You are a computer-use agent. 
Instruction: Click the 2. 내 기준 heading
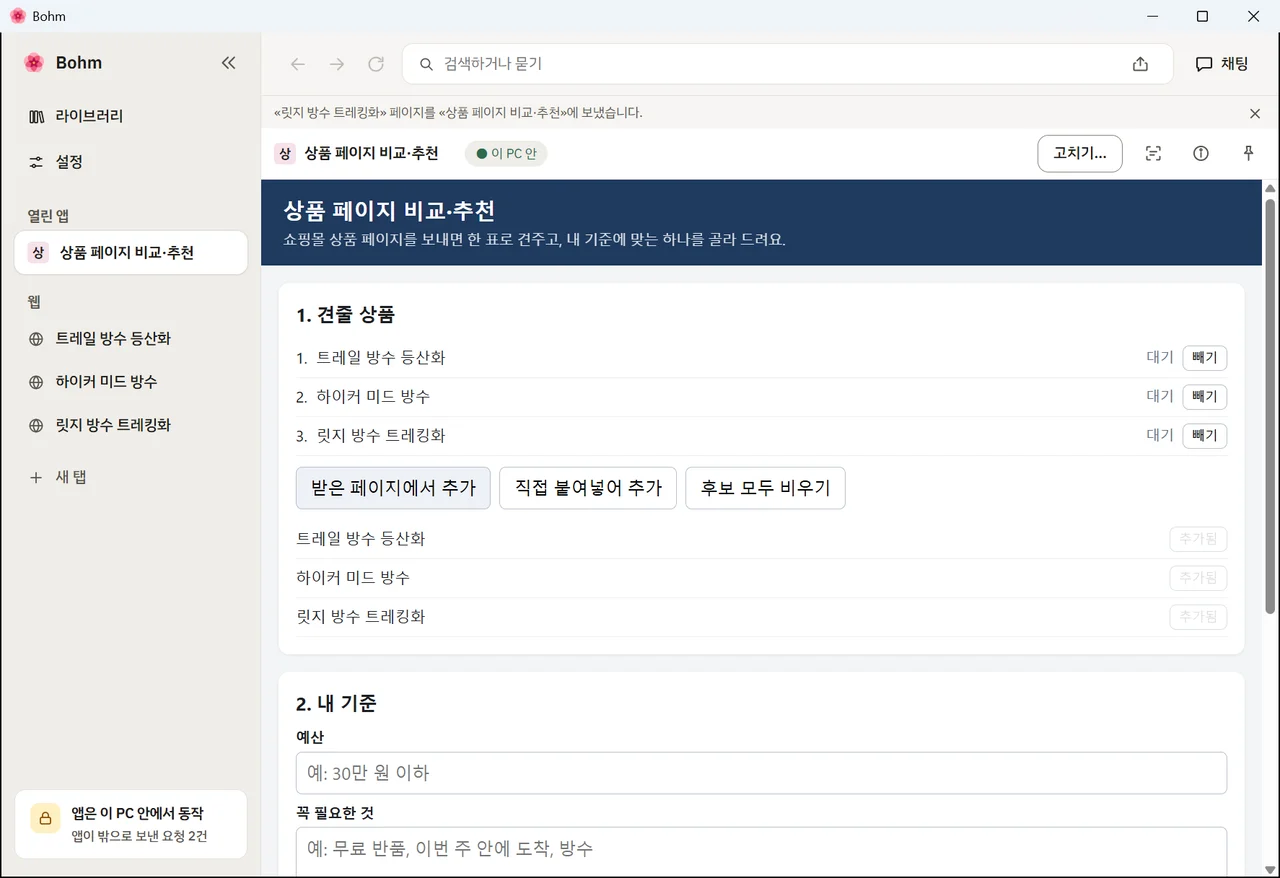[x=336, y=704]
